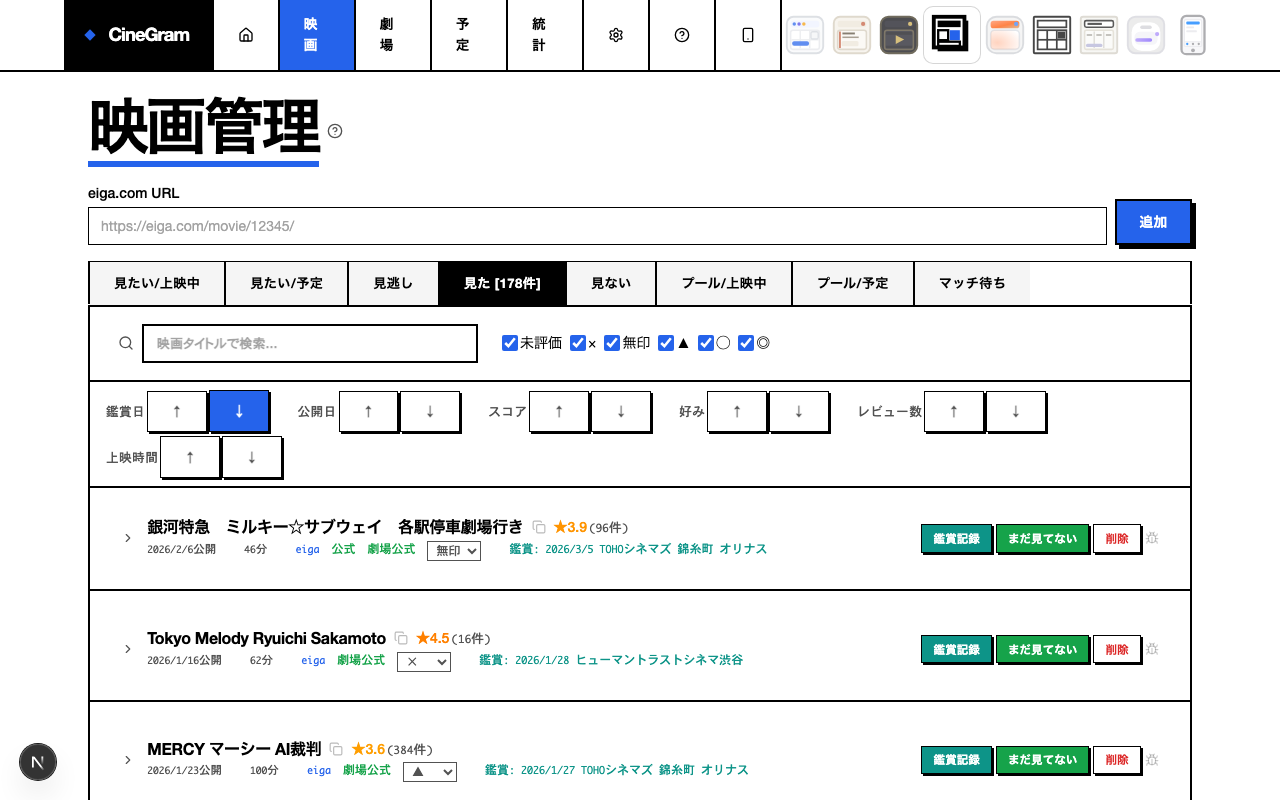Viewport: 1280px width, 800px height.
Task: Click 削除 button for 銀河特急 movie
Action: [x=1116, y=539]
